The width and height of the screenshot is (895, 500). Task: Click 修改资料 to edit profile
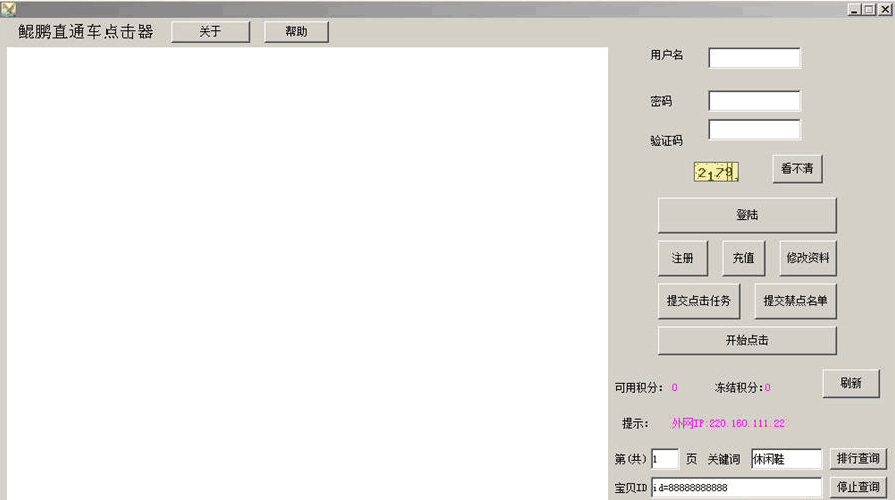tap(808, 258)
